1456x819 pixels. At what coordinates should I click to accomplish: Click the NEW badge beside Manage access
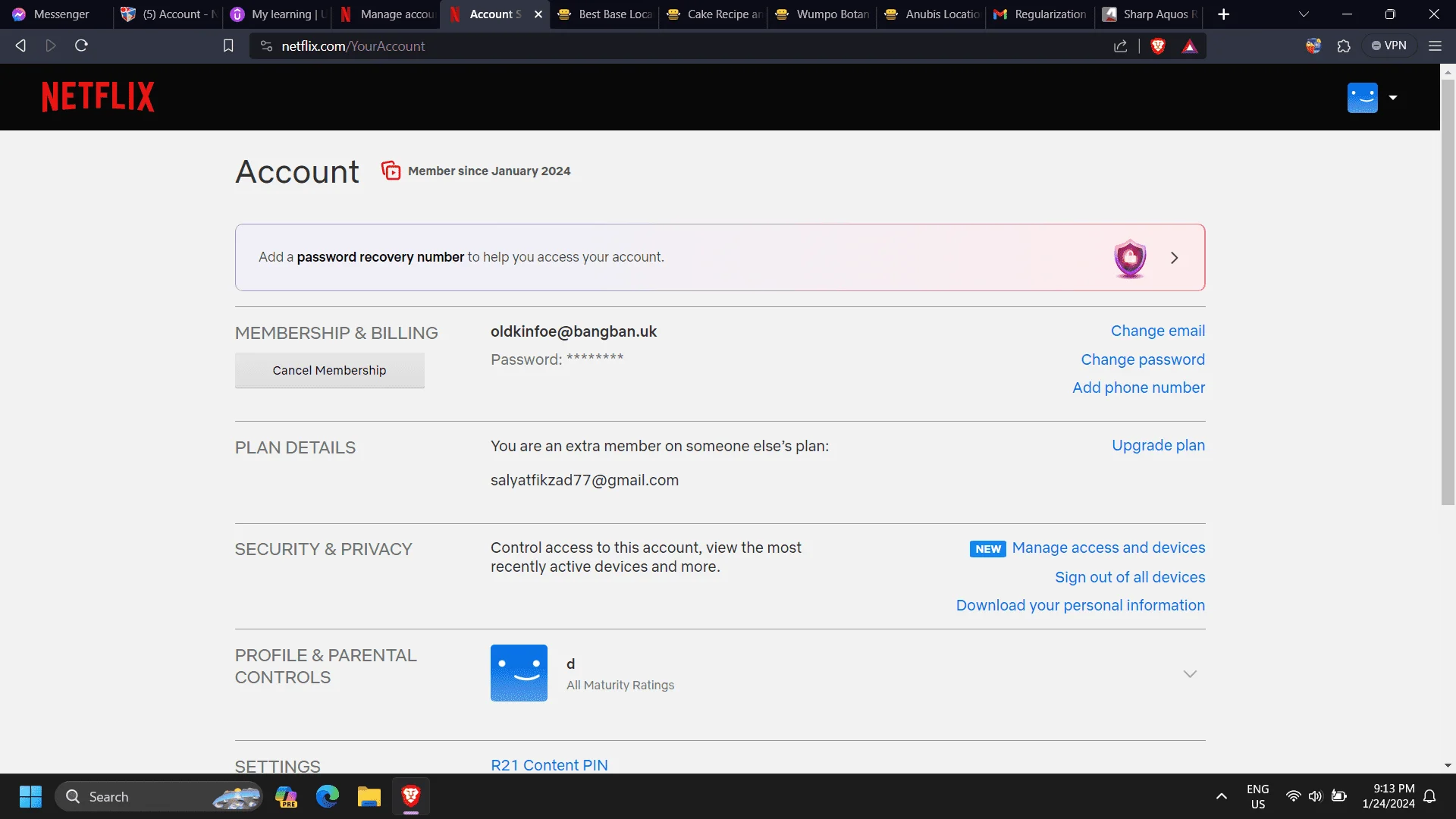pyautogui.click(x=988, y=549)
